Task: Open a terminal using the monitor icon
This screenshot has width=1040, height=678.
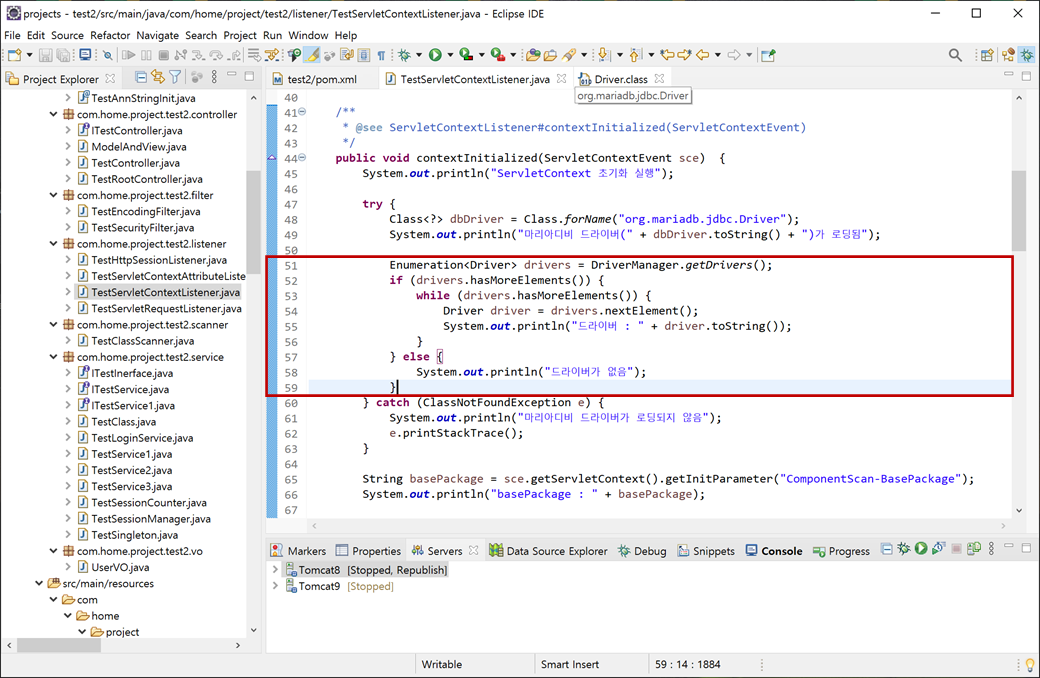Action: tap(86, 54)
